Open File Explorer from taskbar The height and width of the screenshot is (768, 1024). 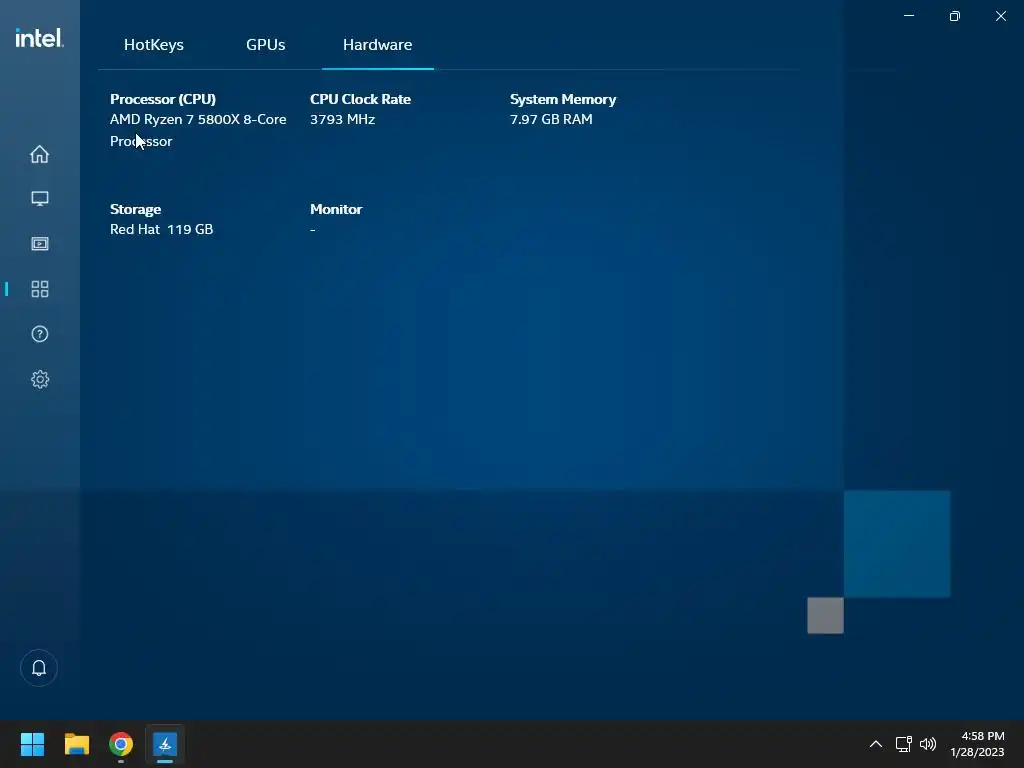76,744
